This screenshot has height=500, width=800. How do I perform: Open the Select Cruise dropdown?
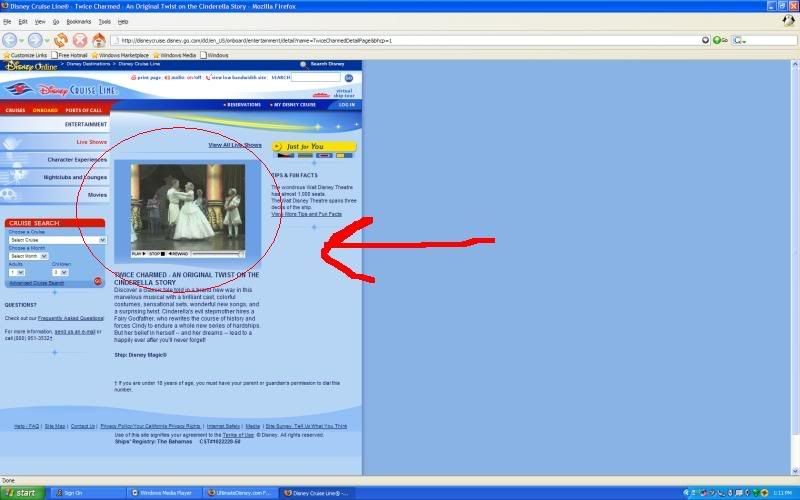click(x=57, y=240)
